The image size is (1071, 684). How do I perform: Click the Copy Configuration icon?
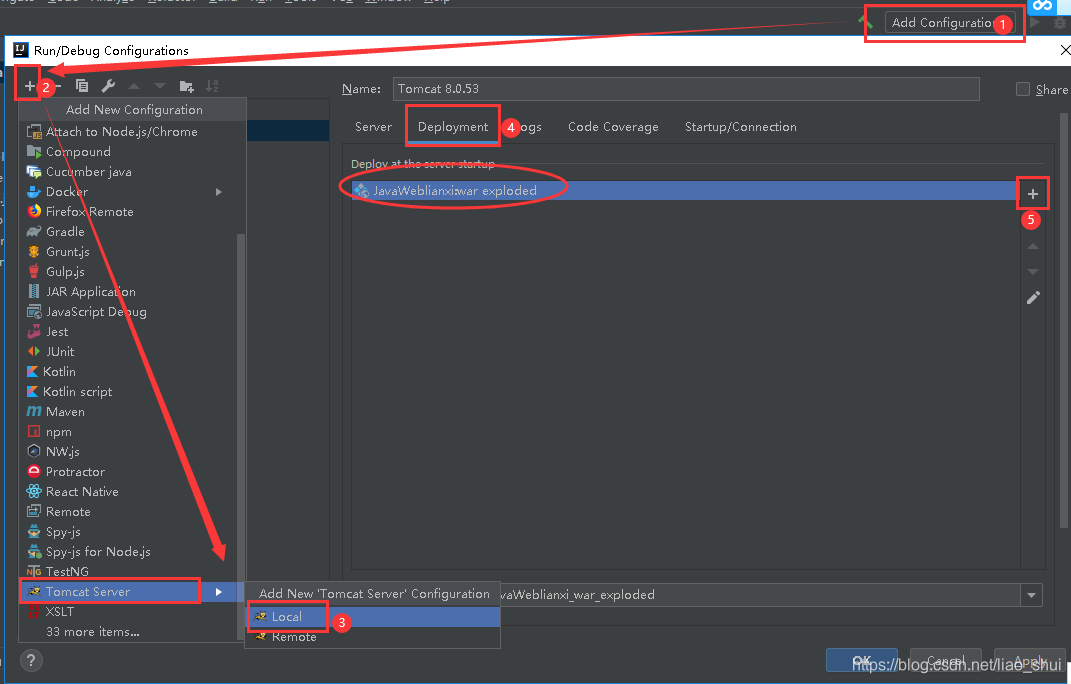(82, 86)
